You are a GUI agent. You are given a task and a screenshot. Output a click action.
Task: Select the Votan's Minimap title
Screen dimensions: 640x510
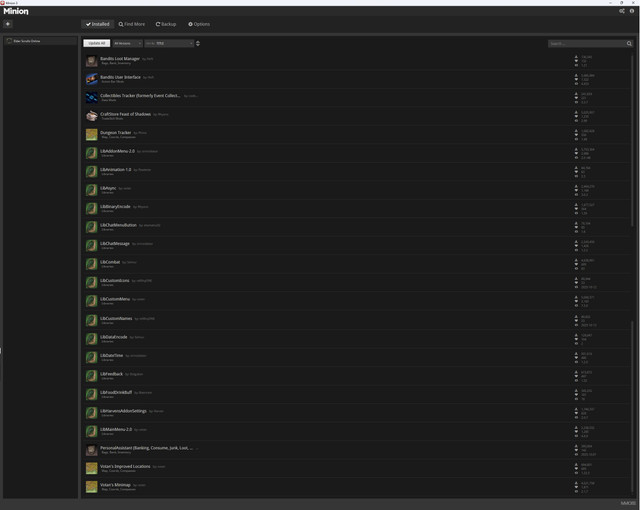[116, 485]
